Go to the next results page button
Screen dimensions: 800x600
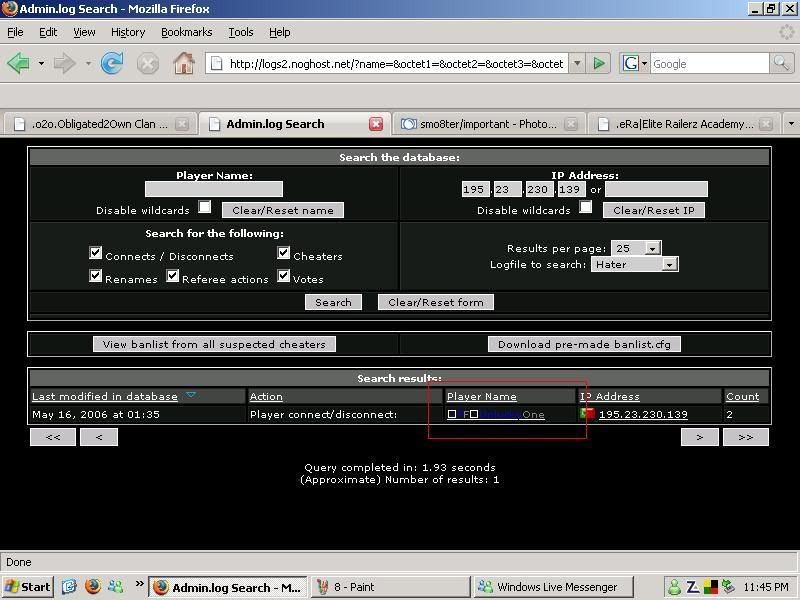[699, 437]
